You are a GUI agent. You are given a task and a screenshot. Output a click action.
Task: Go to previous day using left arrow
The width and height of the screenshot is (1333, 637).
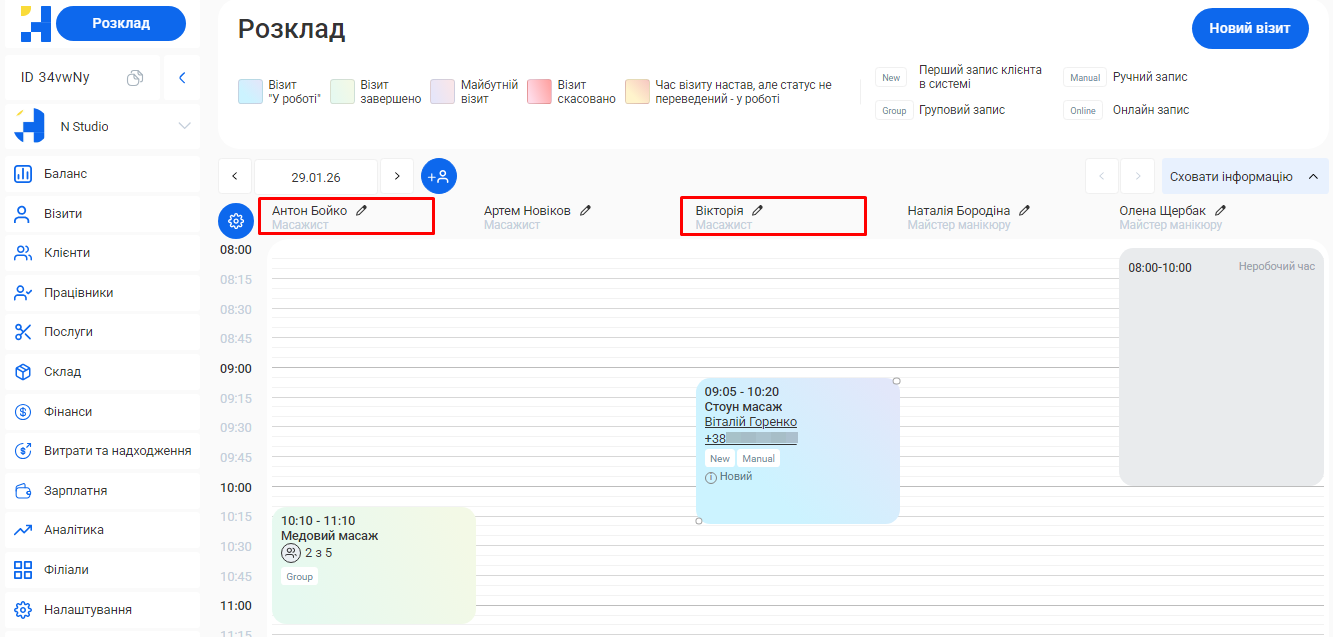(x=235, y=177)
